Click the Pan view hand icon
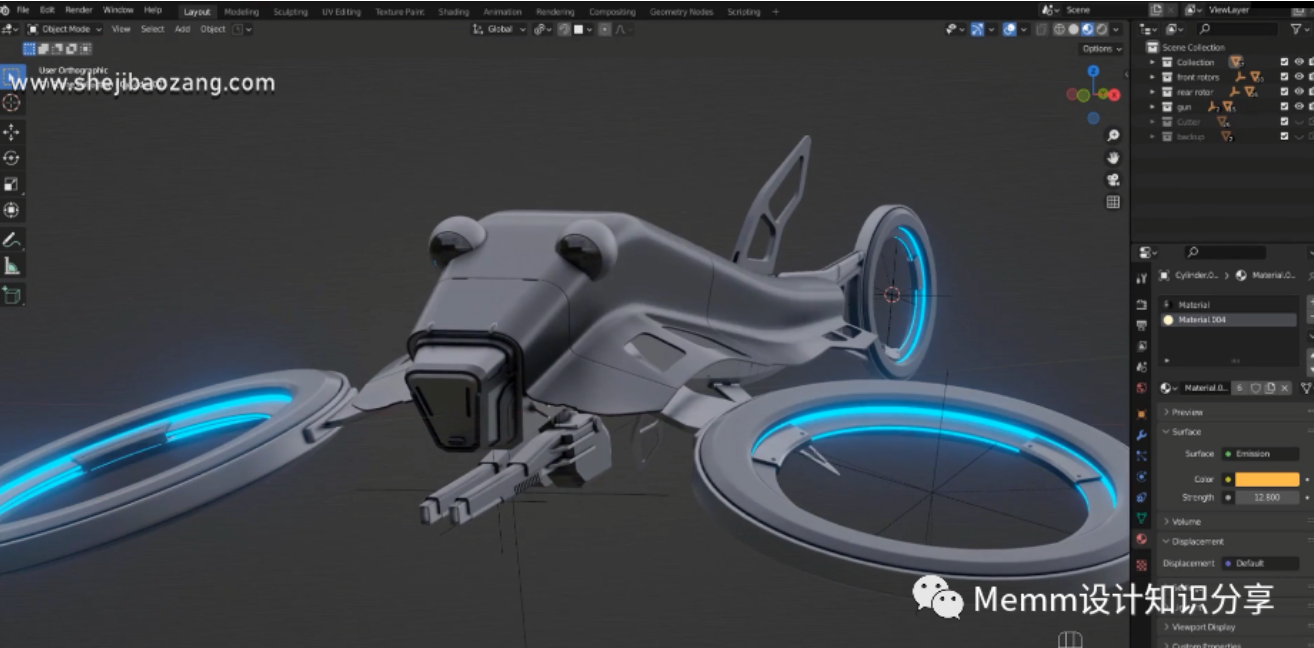 point(1113,158)
